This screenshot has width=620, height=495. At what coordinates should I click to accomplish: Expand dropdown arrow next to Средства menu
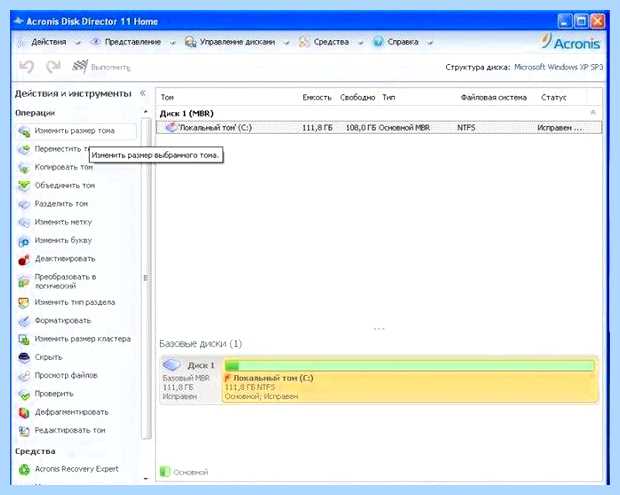[360, 43]
